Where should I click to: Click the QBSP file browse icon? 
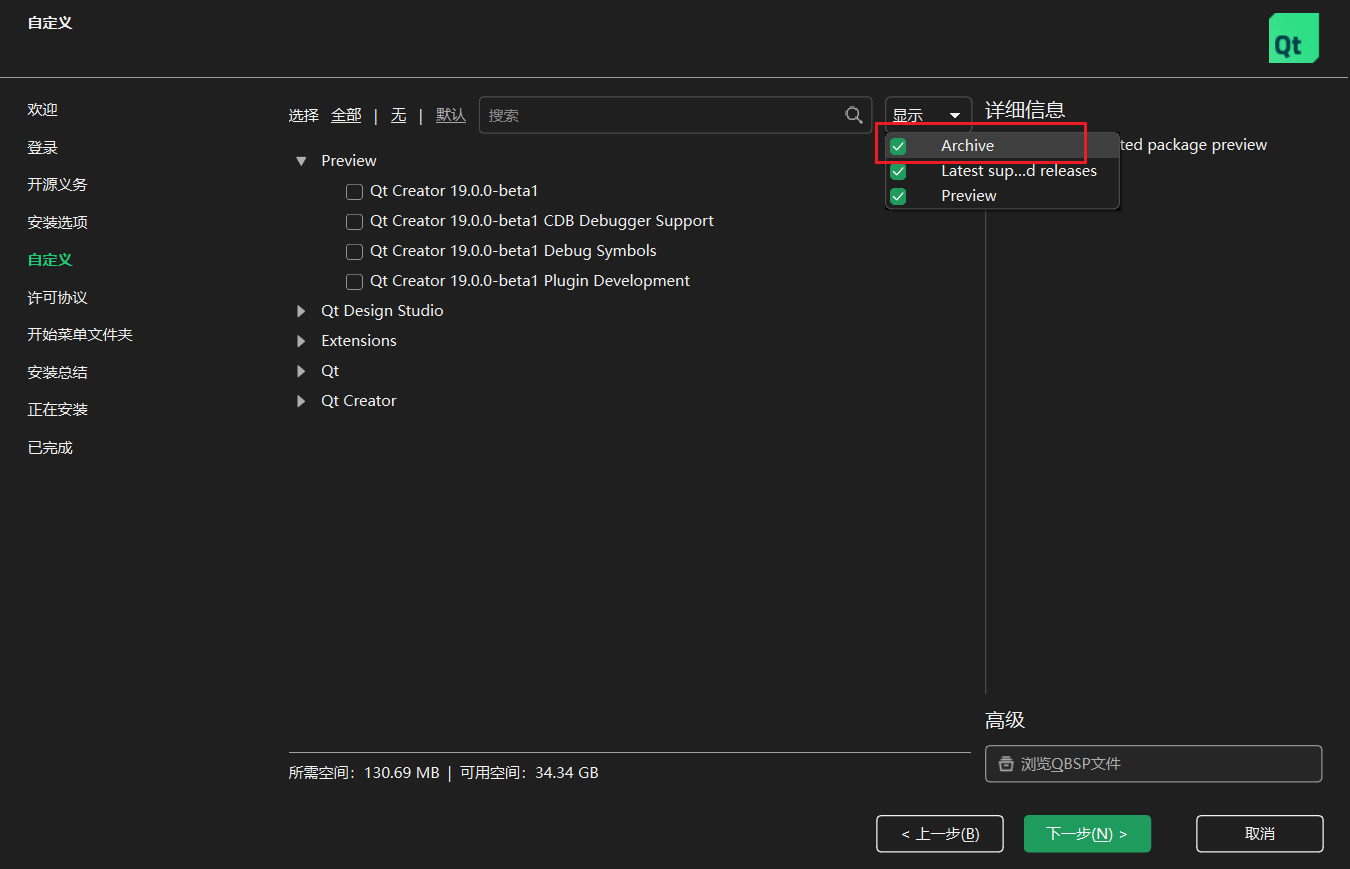(x=1006, y=764)
